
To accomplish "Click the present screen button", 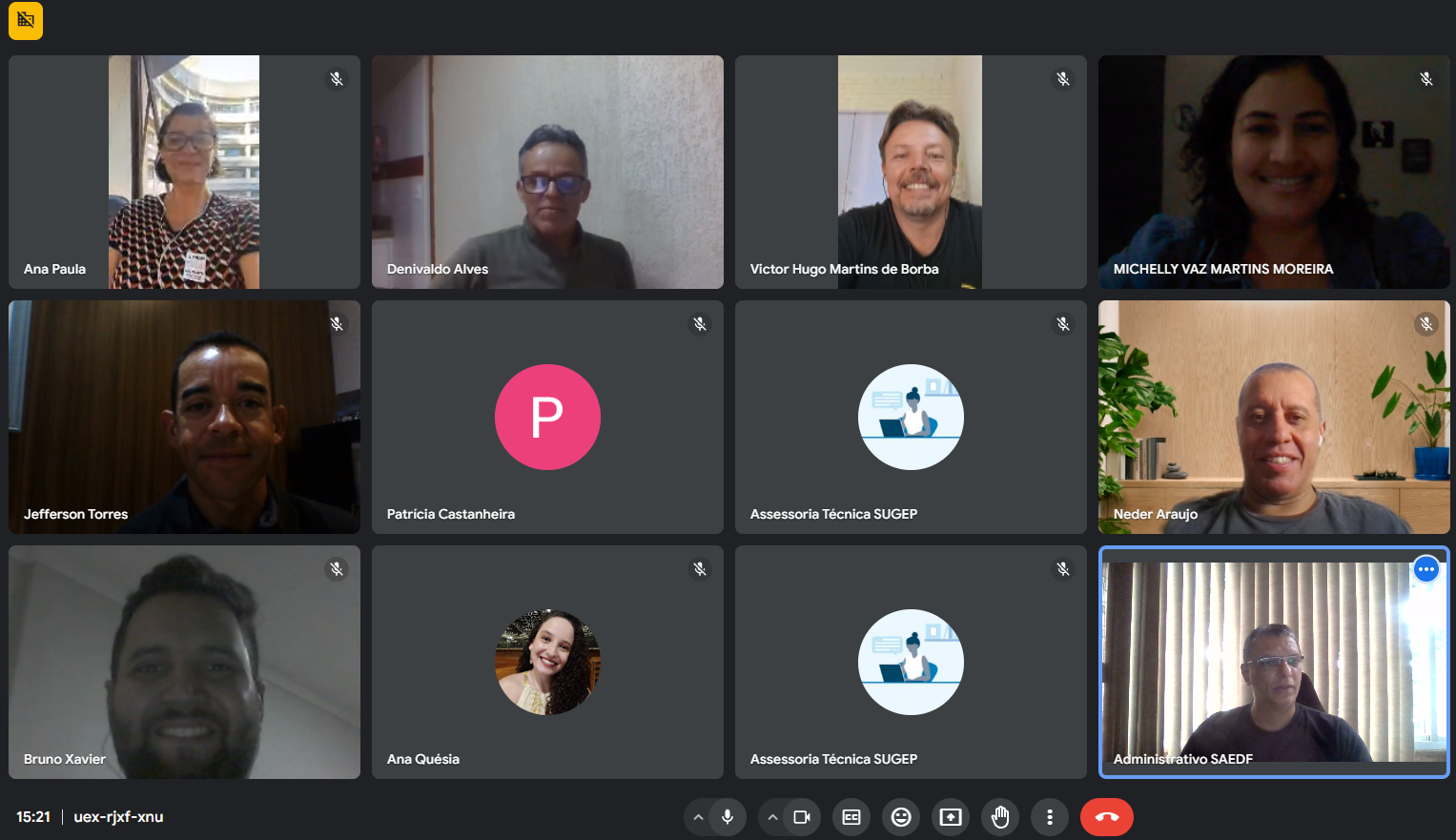I will pyautogui.click(x=951, y=817).
